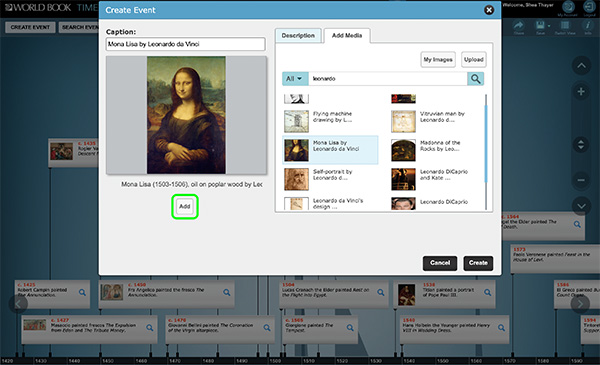Switch to the Description tab

point(298,36)
